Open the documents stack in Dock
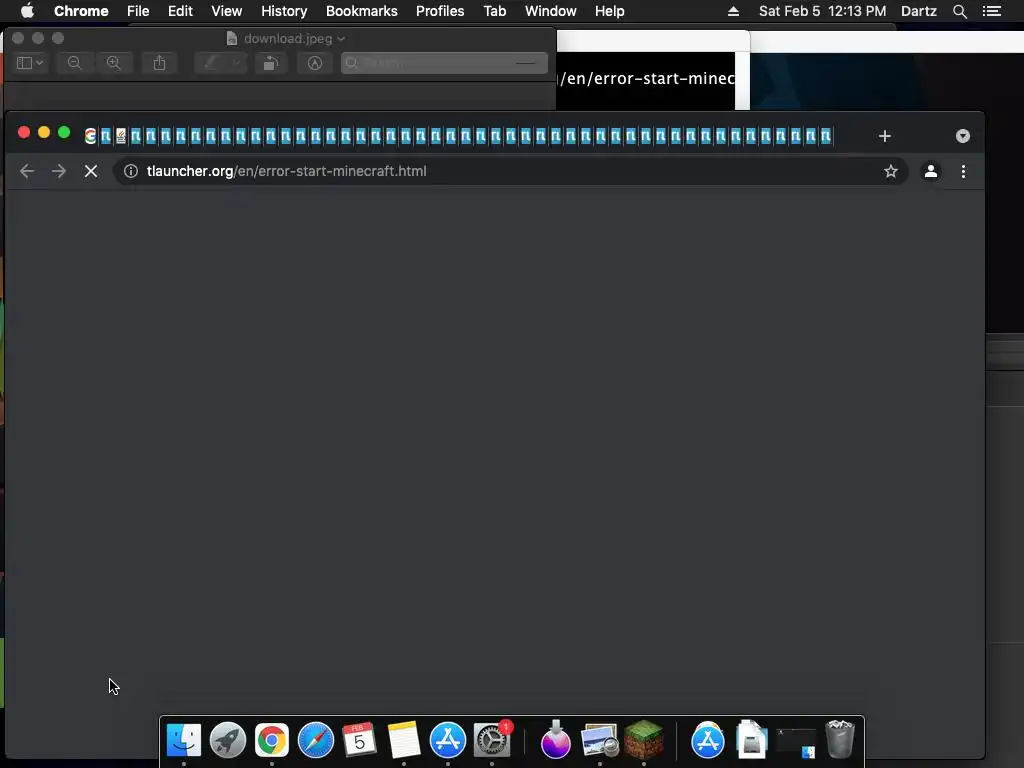This screenshot has width=1024, height=768. (x=751, y=740)
